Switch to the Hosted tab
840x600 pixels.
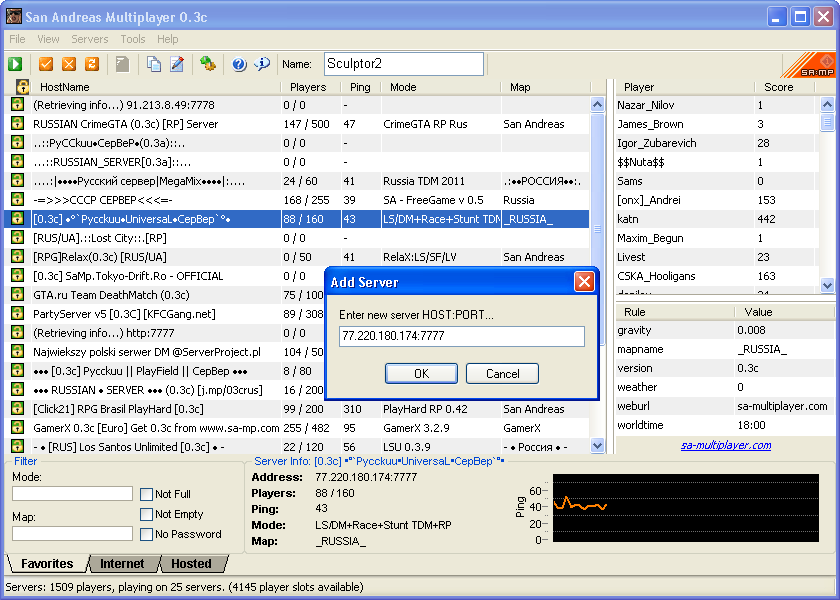point(191,564)
